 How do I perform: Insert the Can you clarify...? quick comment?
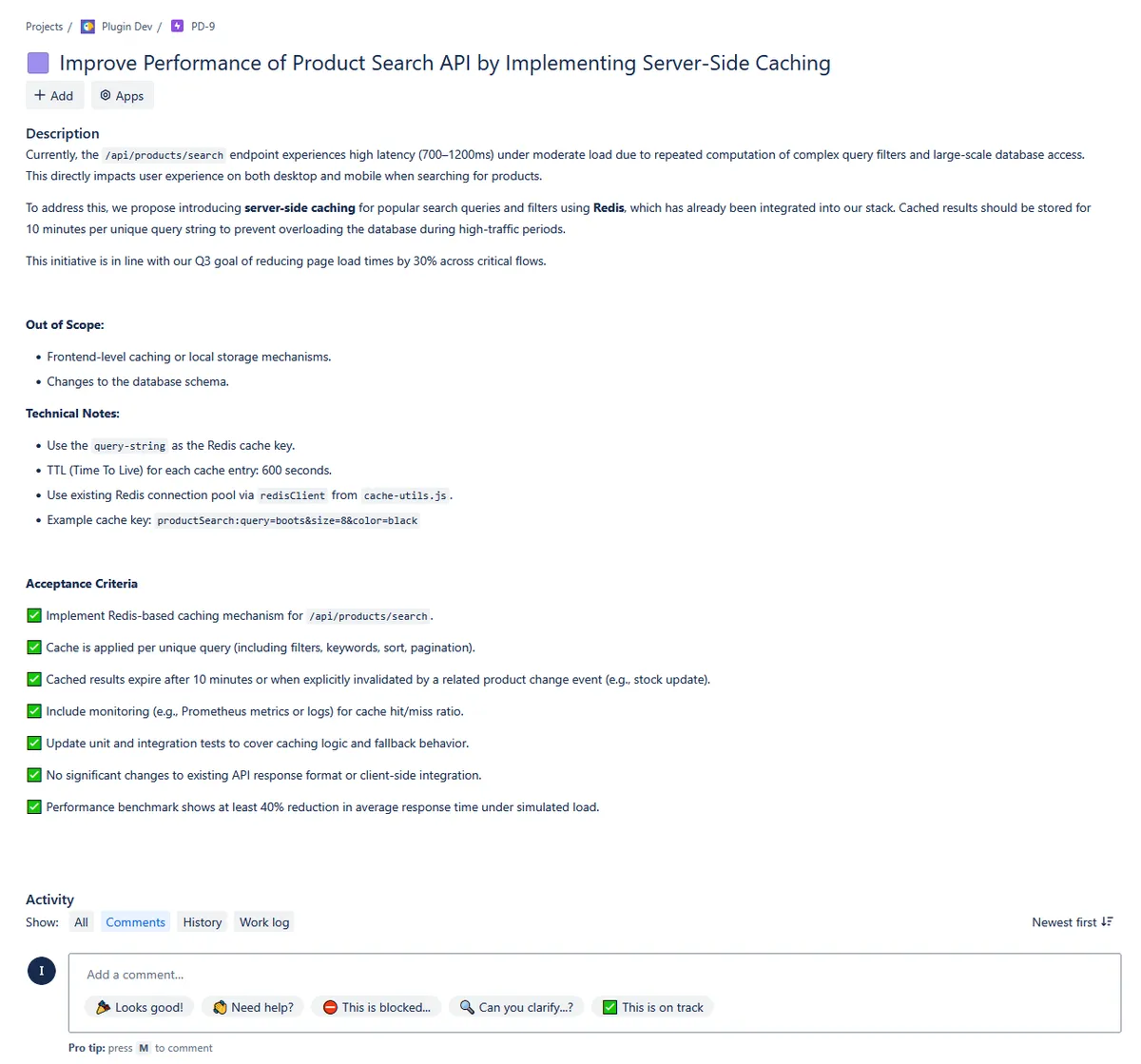click(x=516, y=1007)
